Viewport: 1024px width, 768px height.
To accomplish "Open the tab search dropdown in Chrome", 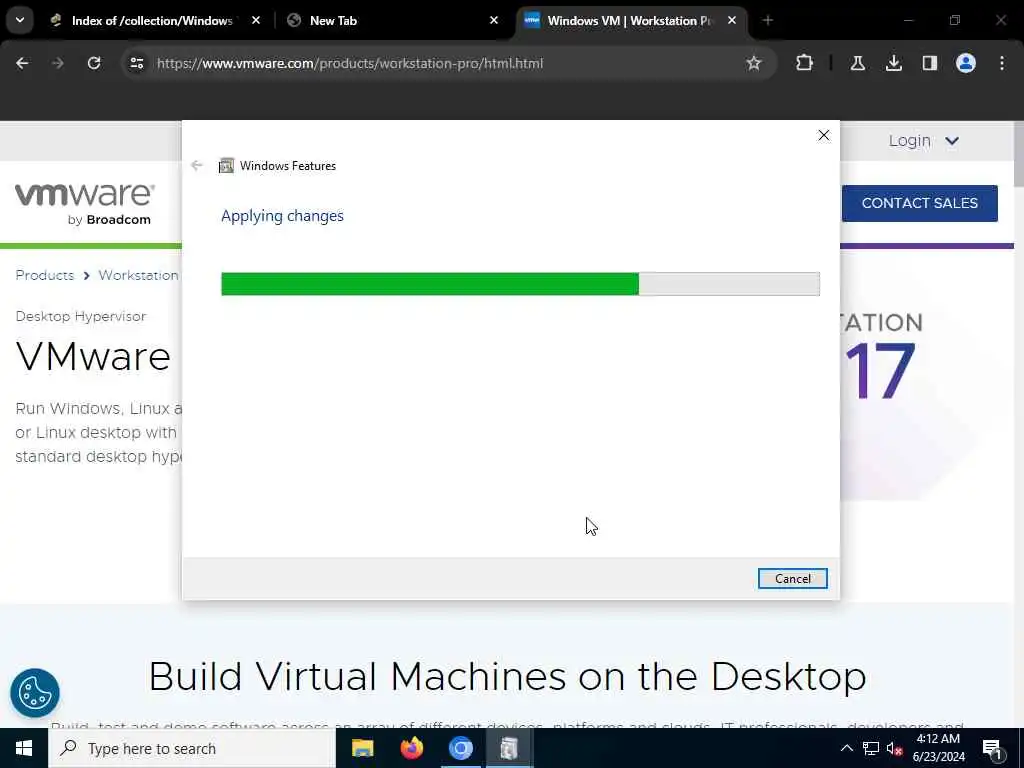I will point(20,20).
